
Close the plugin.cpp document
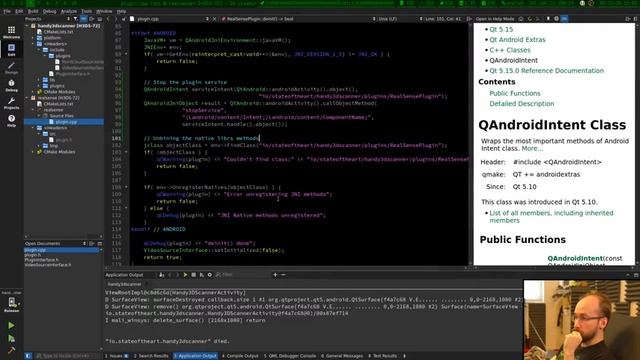[214, 19]
